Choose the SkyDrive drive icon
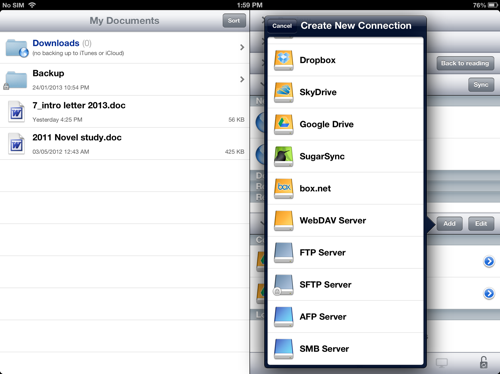 point(284,92)
